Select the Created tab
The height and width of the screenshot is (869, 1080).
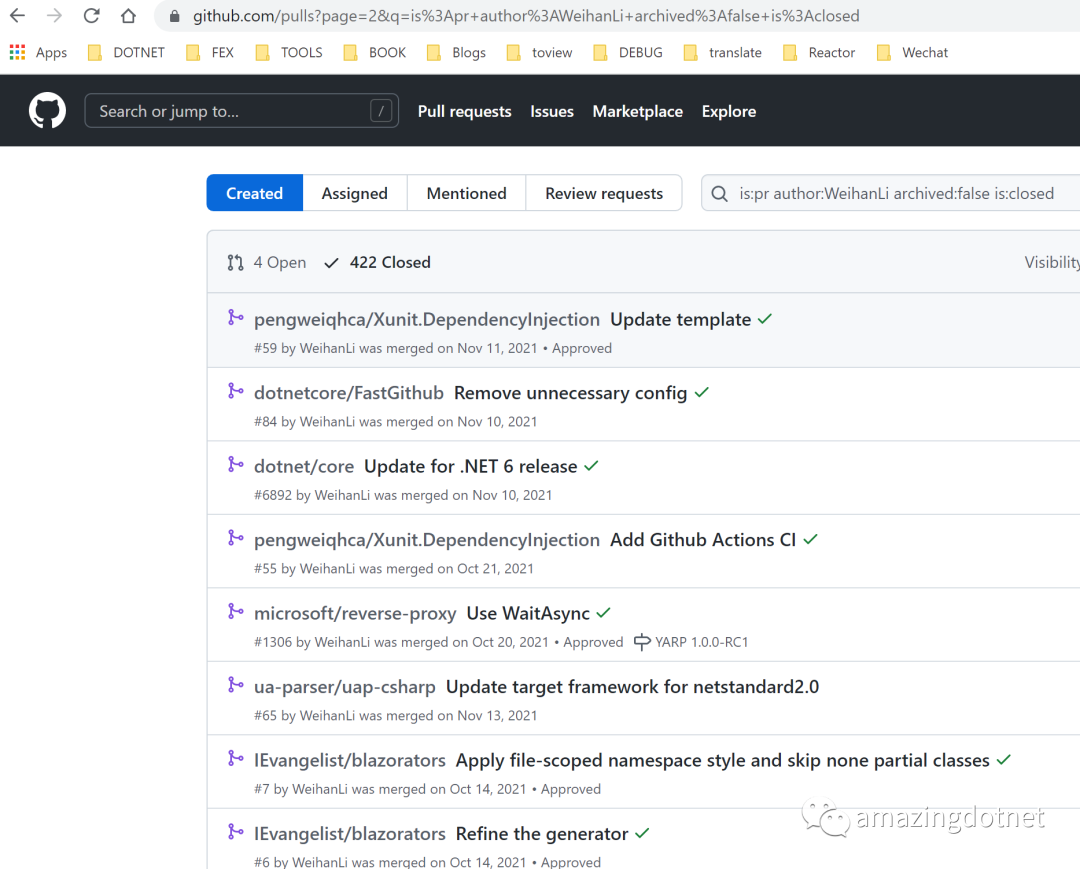tap(255, 193)
